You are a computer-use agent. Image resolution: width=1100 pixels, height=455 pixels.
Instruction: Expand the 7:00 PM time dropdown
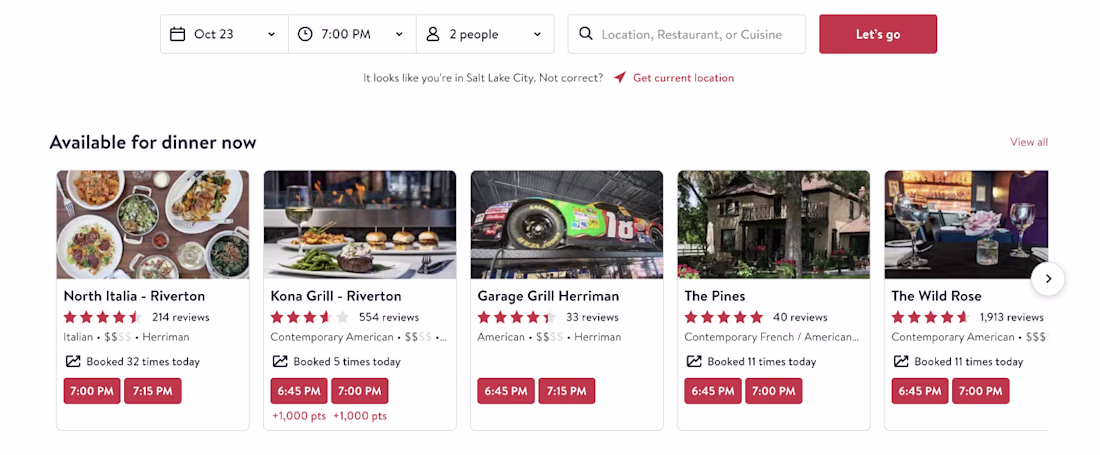point(352,34)
